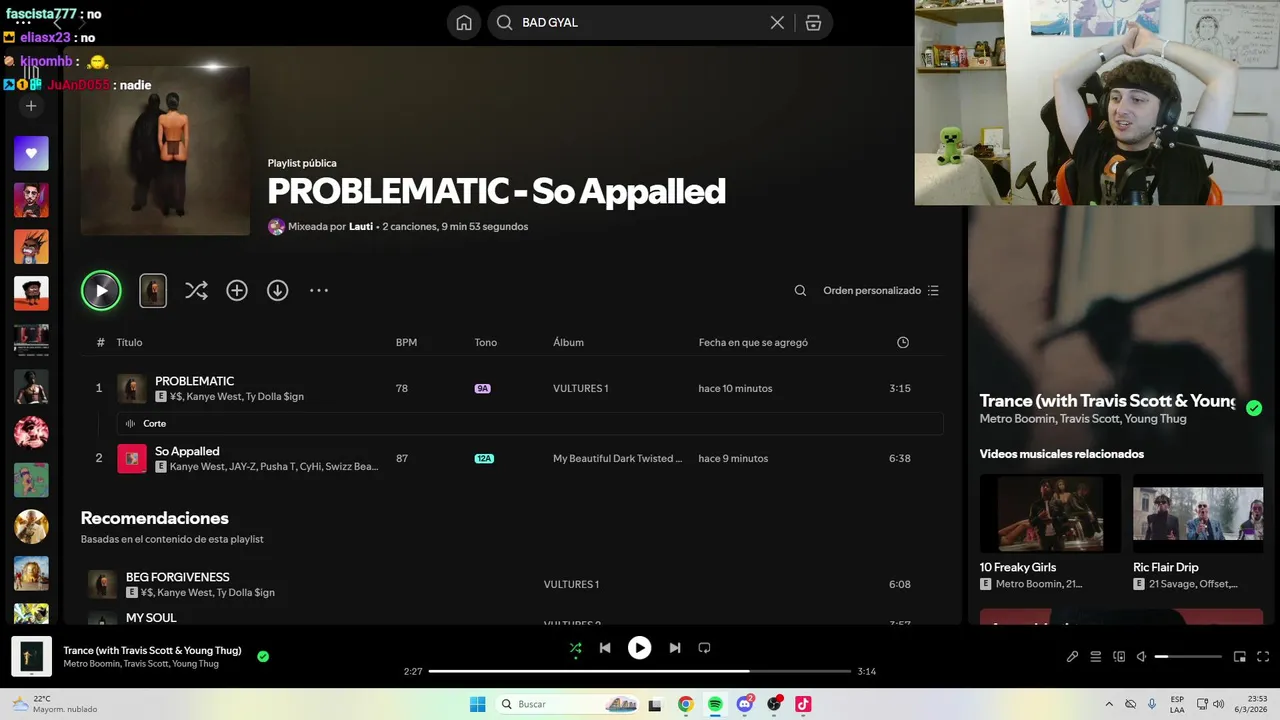1280x720 pixels.
Task: Play the PROBLEMATIC - So Appalled playlist
Action: click(x=101, y=291)
